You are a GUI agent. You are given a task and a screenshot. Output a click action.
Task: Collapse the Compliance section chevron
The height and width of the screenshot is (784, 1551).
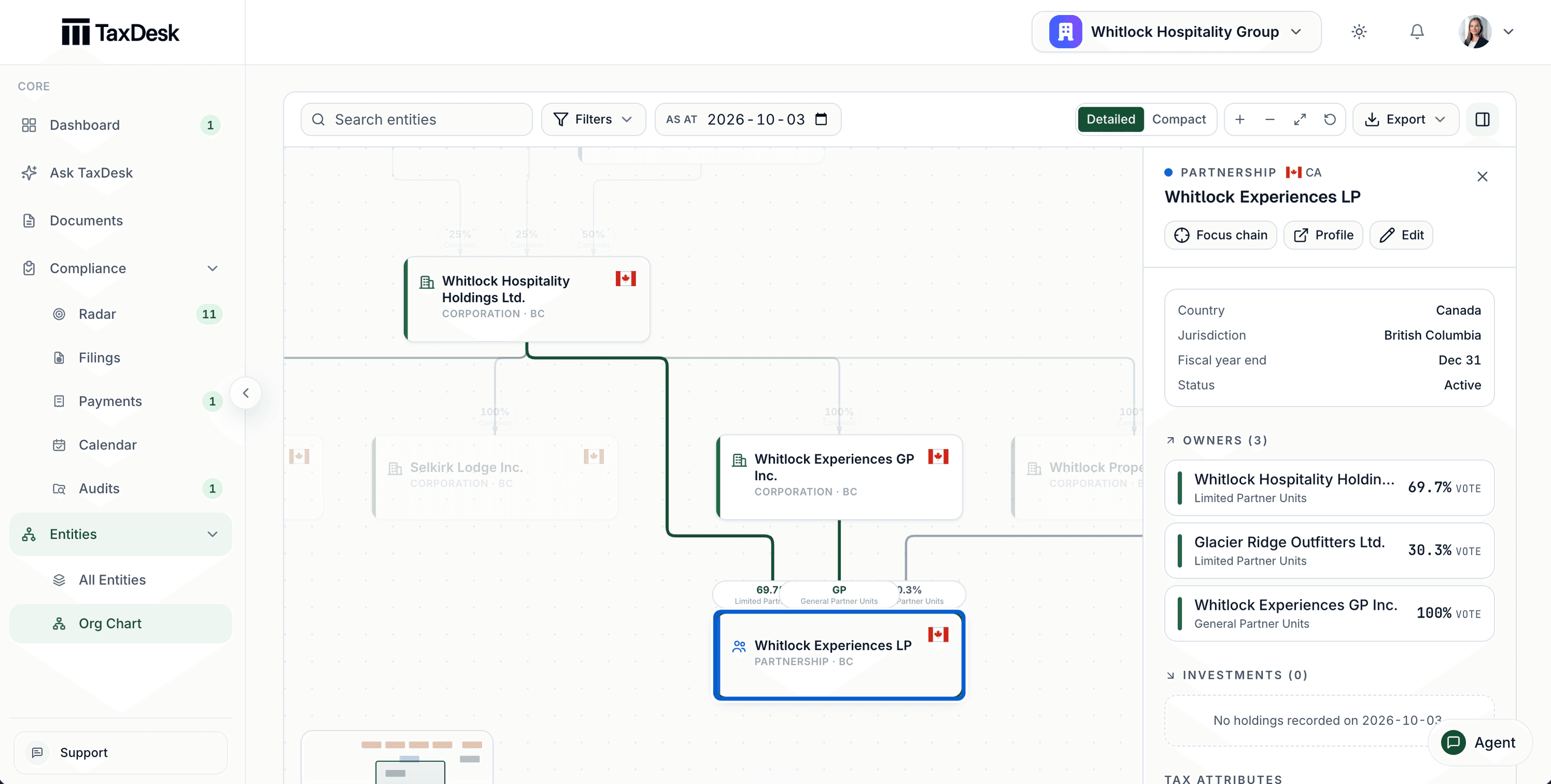pyautogui.click(x=213, y=269)
